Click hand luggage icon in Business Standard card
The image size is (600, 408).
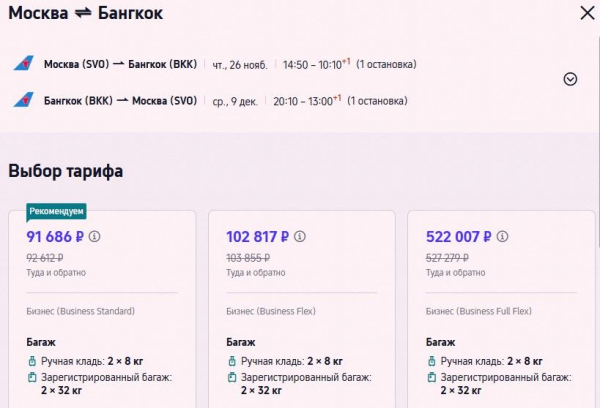(x=32, y=361)
